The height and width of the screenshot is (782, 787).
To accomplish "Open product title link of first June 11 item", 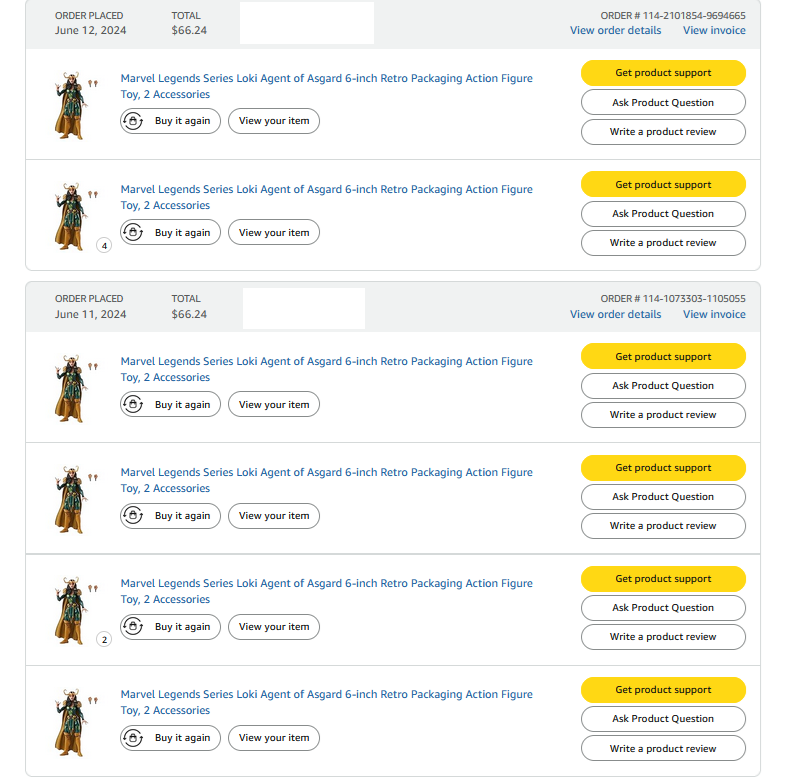I will click(326, 361).
